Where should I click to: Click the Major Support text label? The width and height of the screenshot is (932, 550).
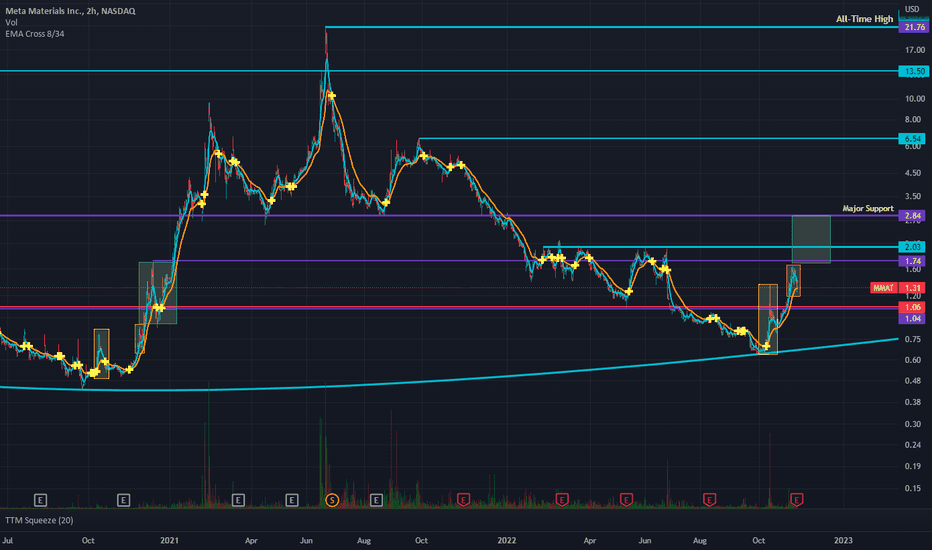(x=868, y=208)
